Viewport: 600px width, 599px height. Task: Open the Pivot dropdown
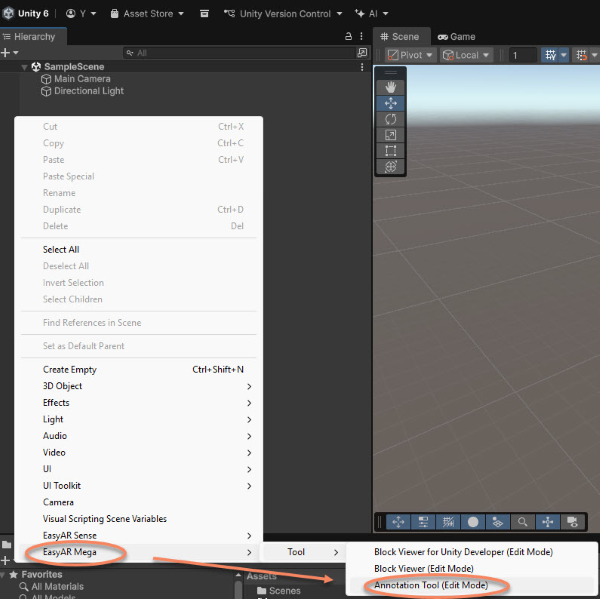(x=410, y=55)
